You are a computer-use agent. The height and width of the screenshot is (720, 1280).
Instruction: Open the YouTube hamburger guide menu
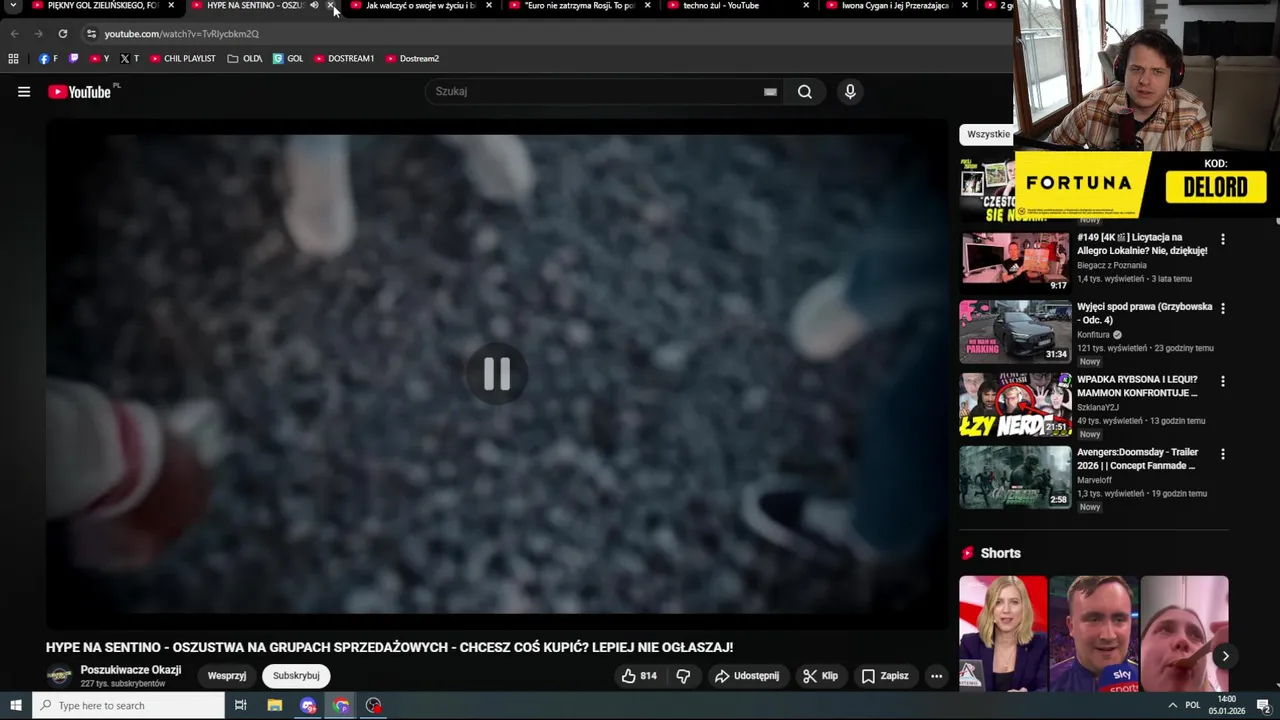24,92
